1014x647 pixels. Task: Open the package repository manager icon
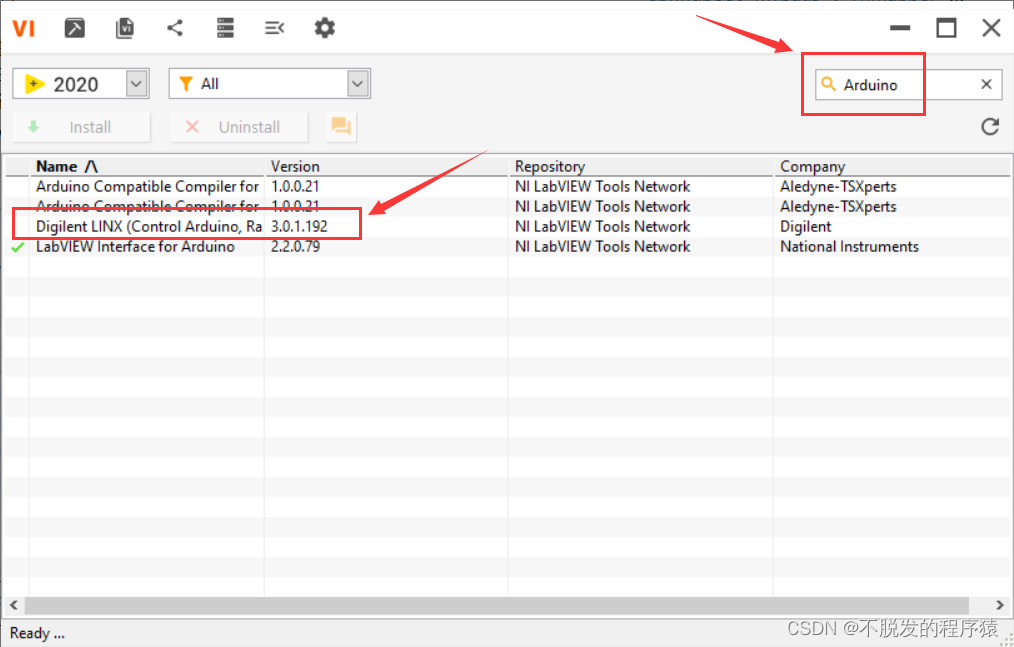pyautogui.click(x=224, y=27)
